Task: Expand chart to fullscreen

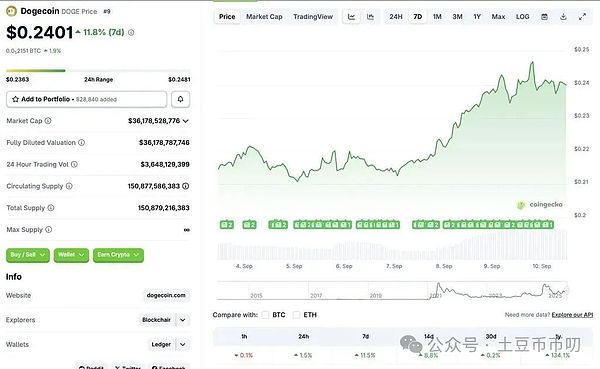Action: point(582,17)
